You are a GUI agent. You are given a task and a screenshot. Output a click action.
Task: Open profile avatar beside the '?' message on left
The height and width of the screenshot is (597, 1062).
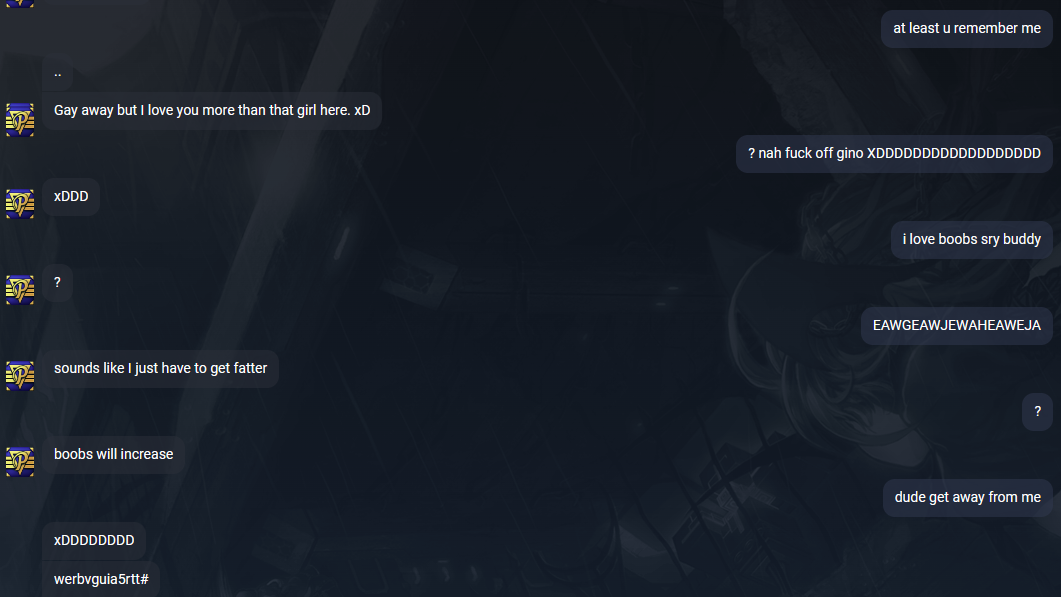20,289
